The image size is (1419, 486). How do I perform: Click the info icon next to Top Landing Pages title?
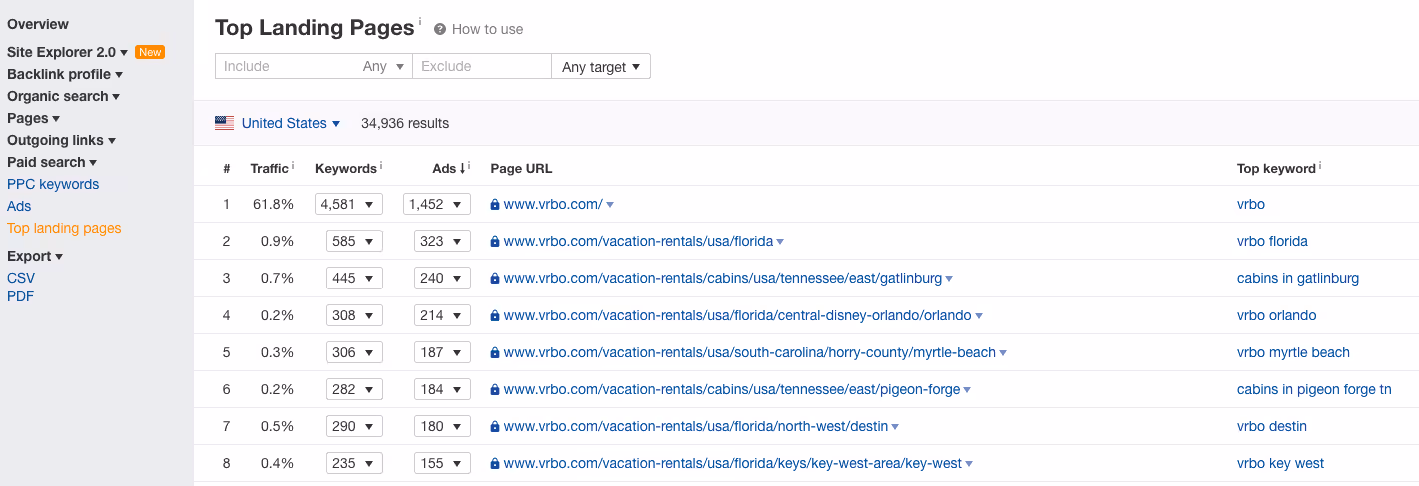[420, 20]
